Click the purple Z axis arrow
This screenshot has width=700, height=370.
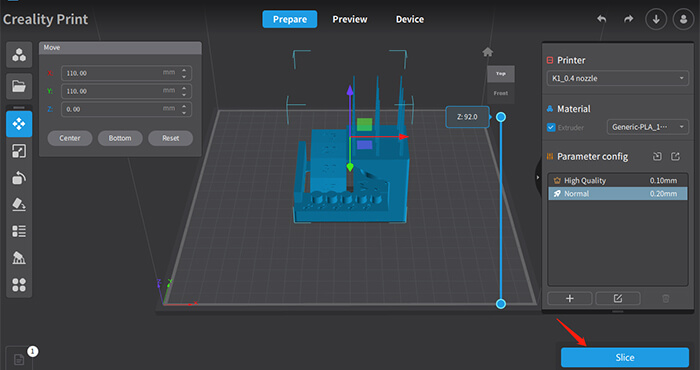click(350, 91)
